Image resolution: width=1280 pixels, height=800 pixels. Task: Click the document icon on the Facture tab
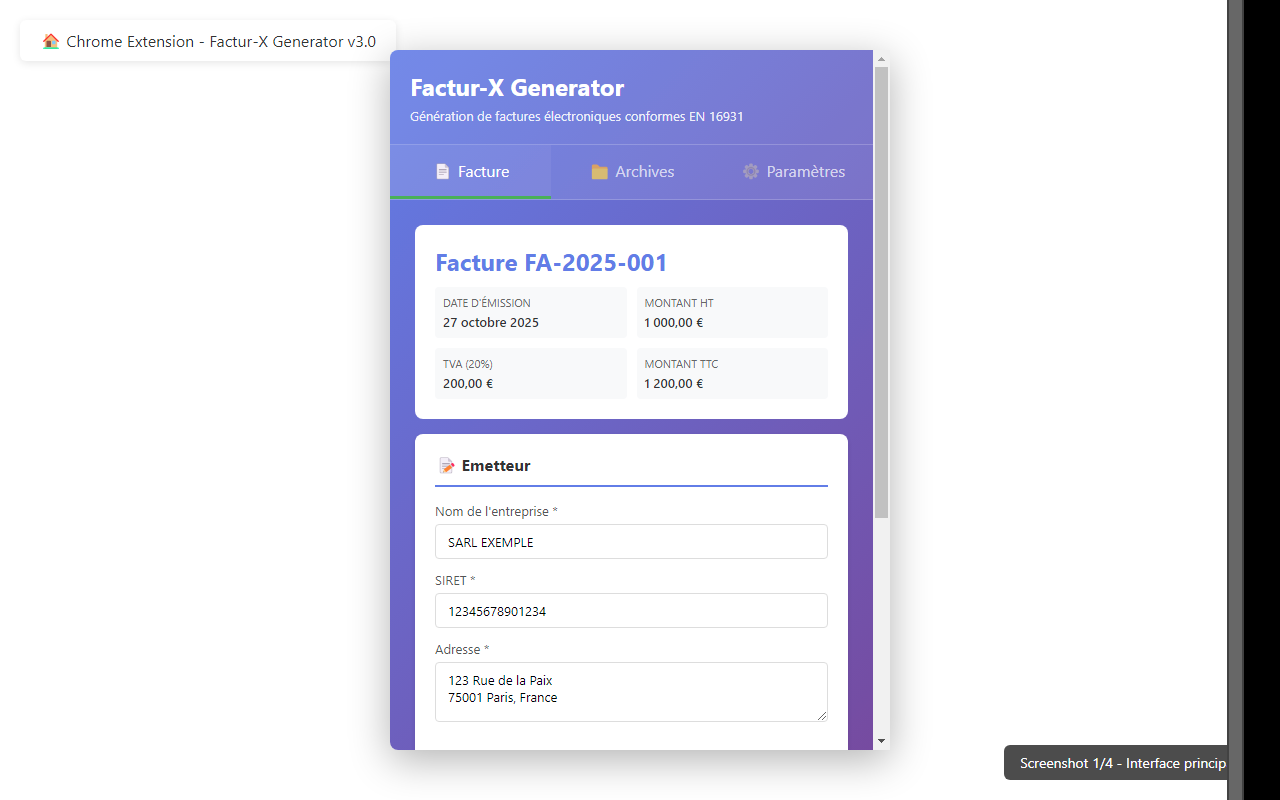[x=442, y=172]
